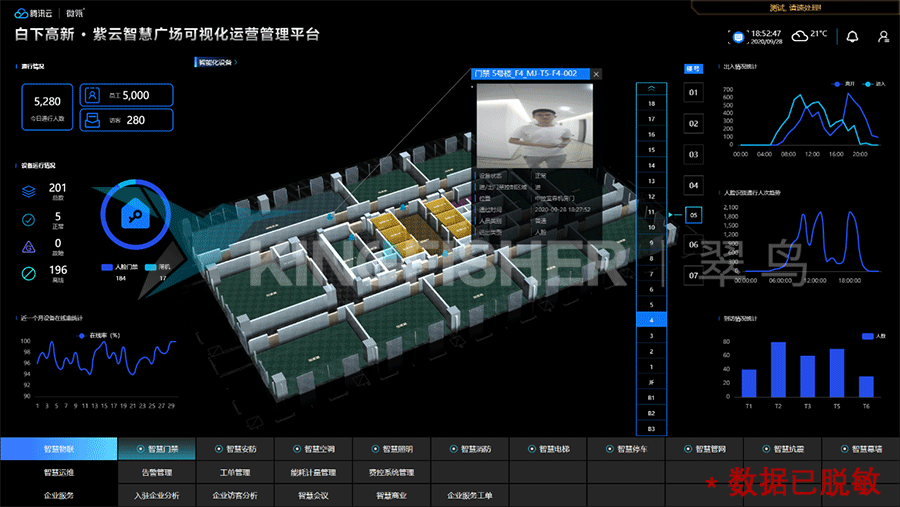Click the house key icon in donut chart
Image resolution: width=900 pixels, height=507 pixels.
pos(135,214)
